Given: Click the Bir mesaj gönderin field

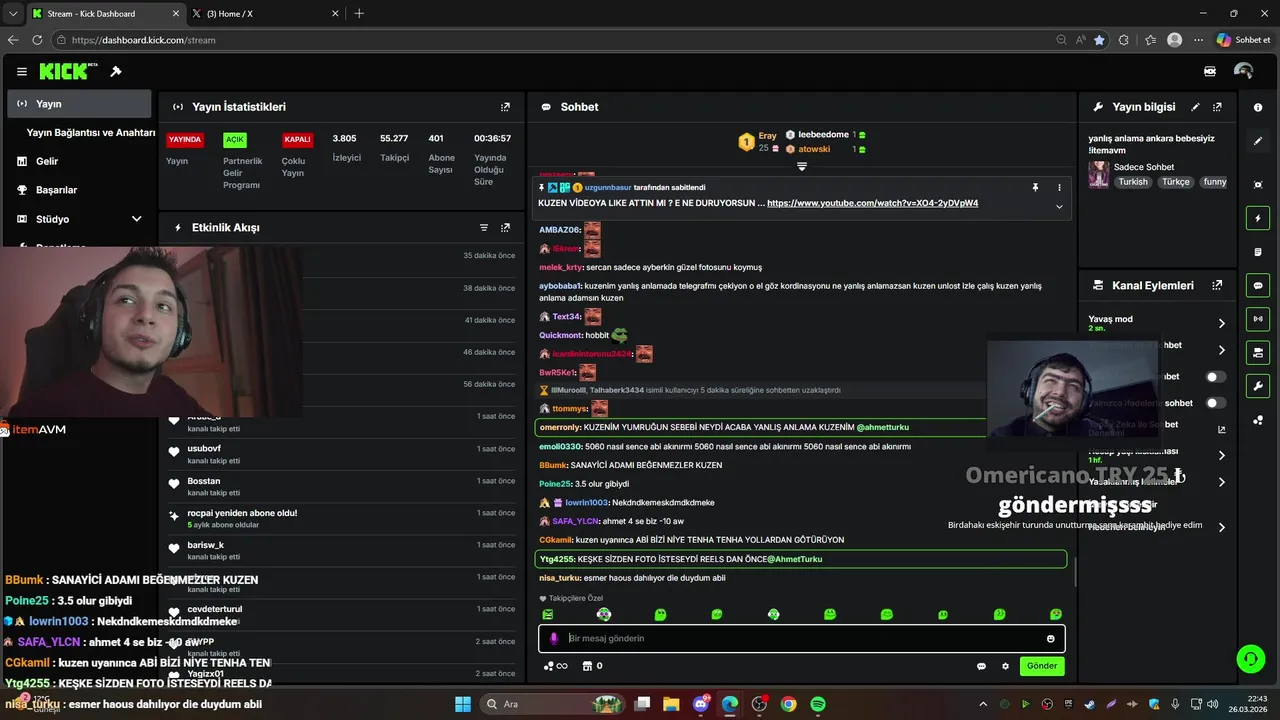Looking at the screenshot, I should 800,638.
